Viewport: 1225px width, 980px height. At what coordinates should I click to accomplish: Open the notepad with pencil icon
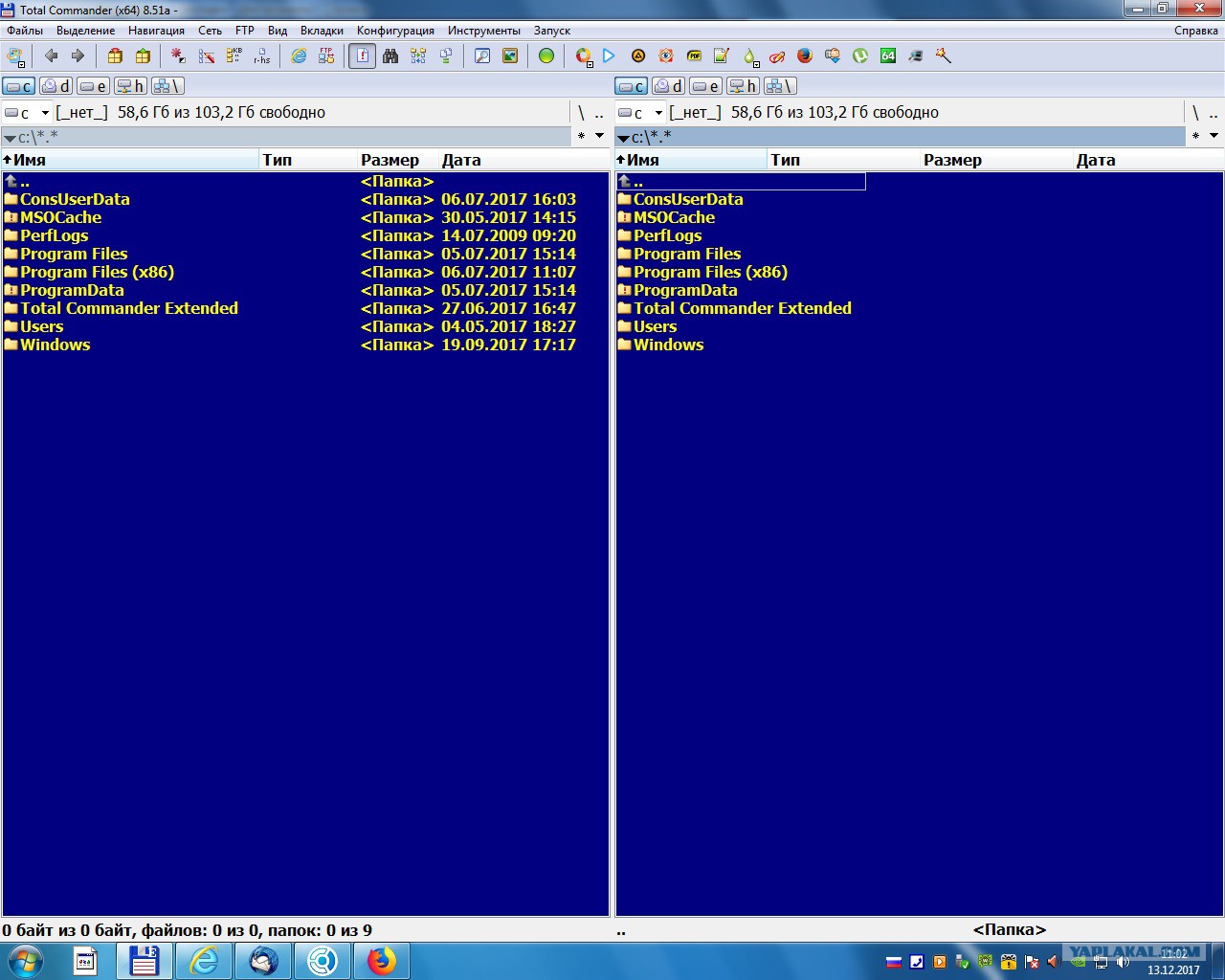click(x=722, y=56)
